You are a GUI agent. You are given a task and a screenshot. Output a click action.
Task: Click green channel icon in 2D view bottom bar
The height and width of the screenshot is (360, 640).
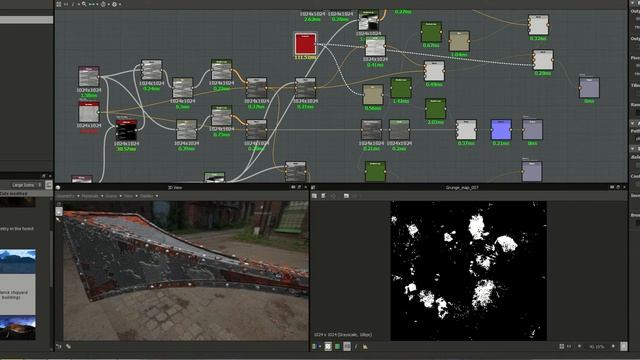[338, 347]
